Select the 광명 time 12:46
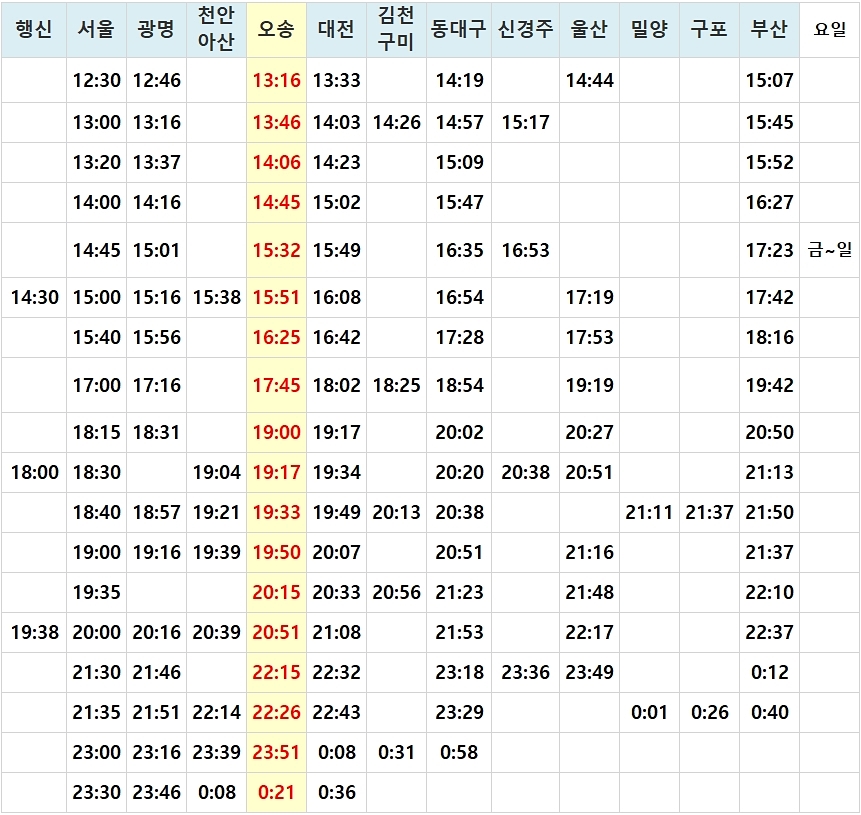The width and height of the screenshot is (861, 815). pyautogui.click(x=156, y=80)
